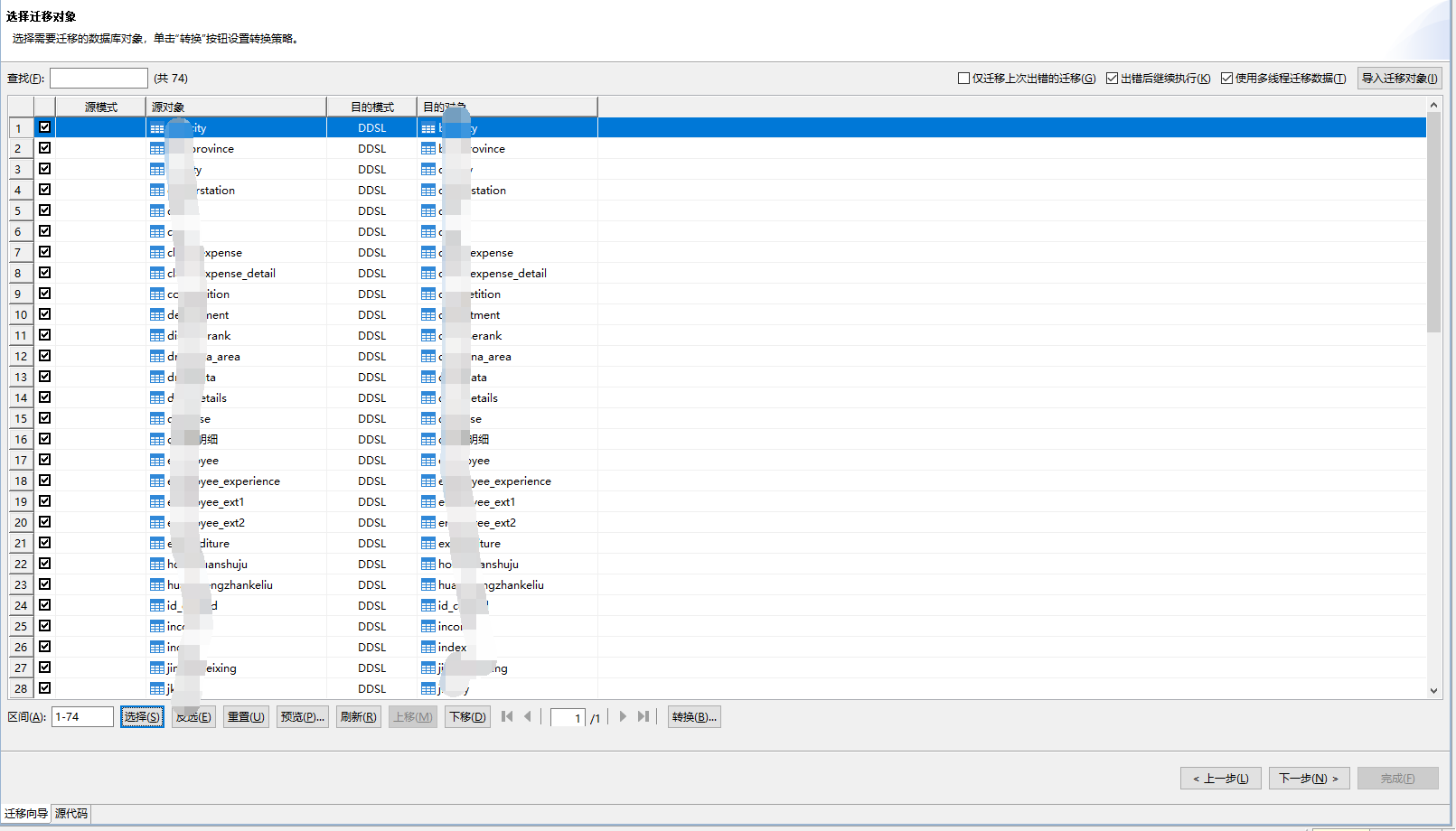Click the 查找 search input field
The image size is (1456, 831).
pos(99,79)
